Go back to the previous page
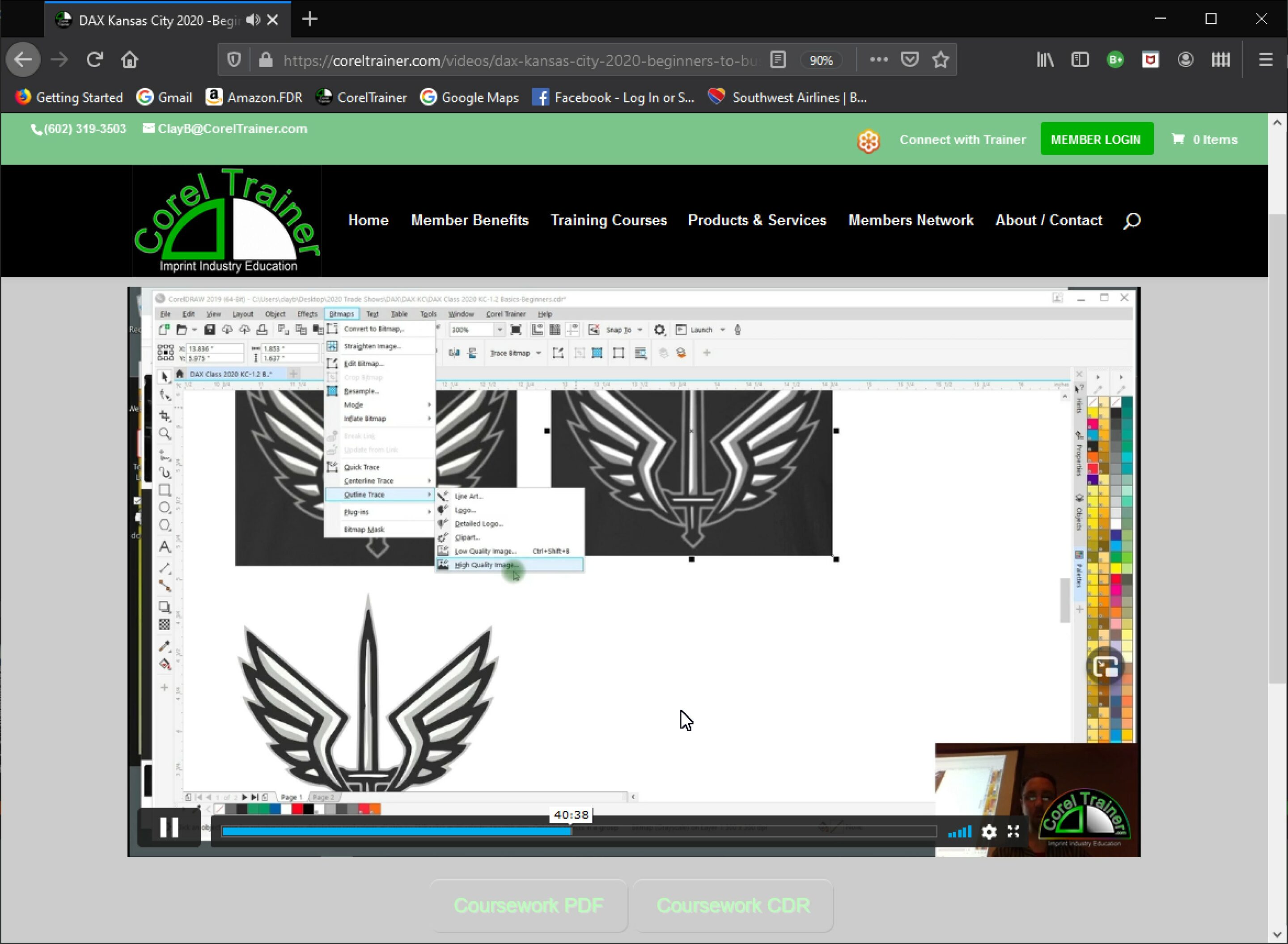This screenshot has width=1288, height=944. [x=23, y=59]
